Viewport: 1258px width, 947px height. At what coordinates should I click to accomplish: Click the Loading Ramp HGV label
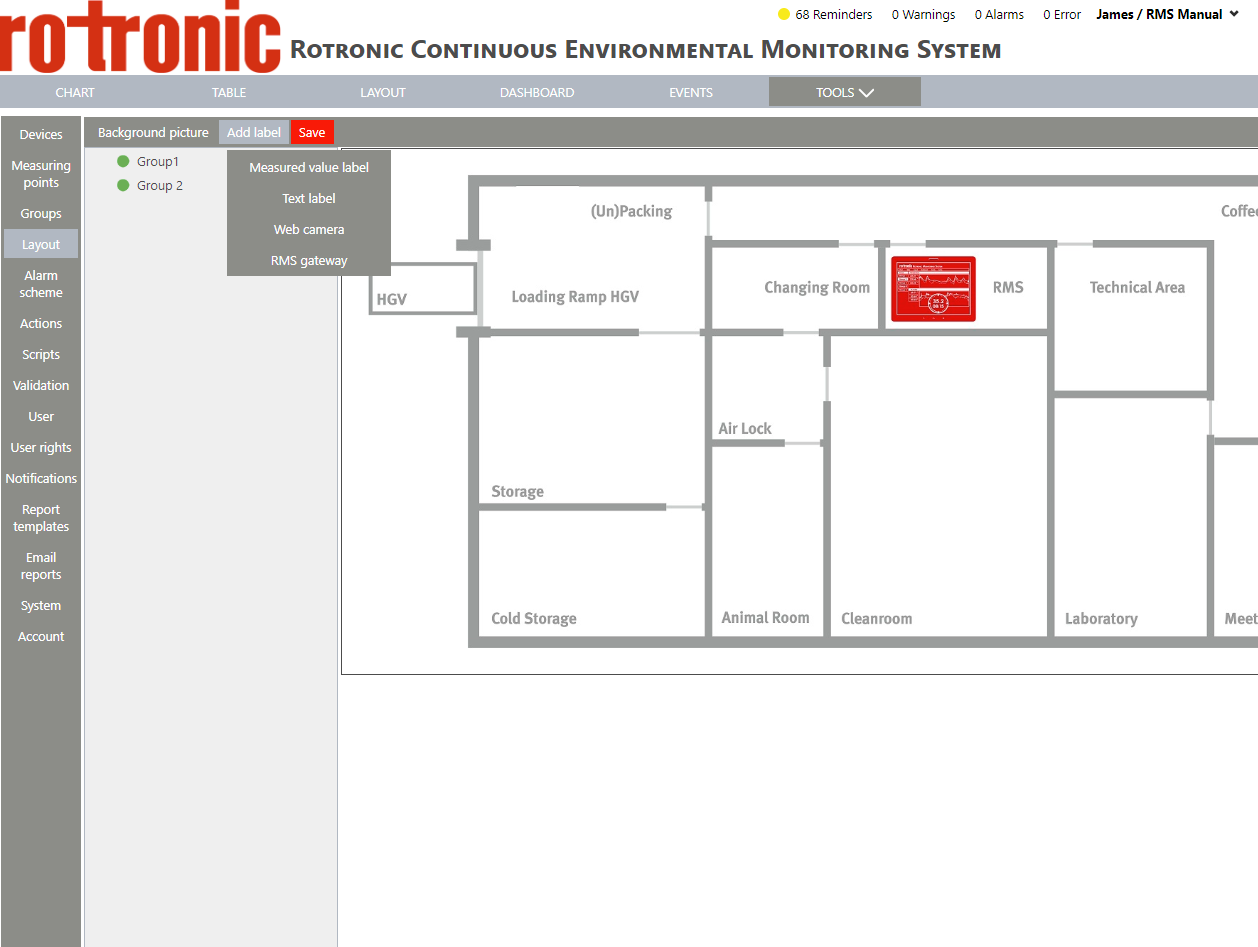575,296
